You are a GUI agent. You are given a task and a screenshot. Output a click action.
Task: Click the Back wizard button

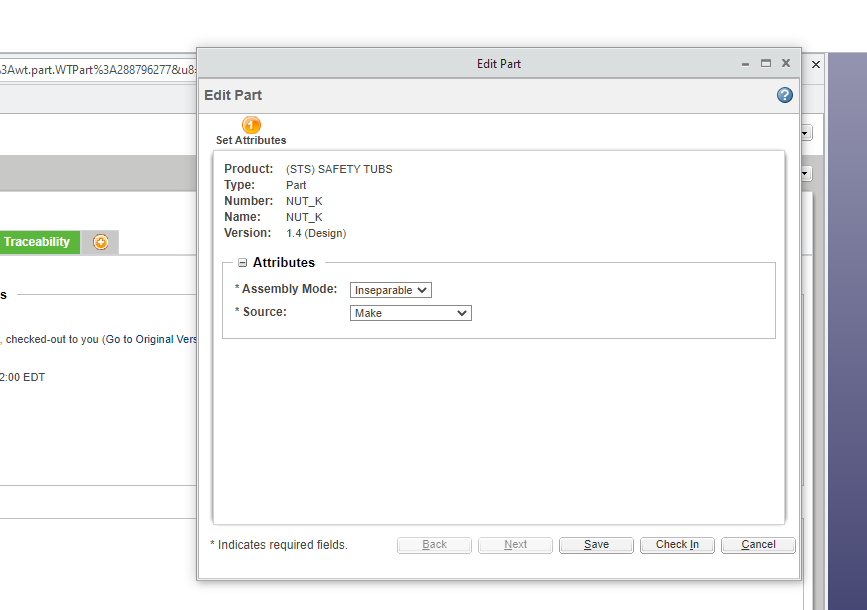click(435, 545)
